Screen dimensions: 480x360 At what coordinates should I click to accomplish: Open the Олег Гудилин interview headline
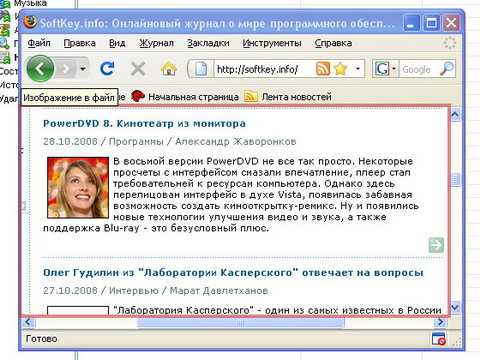pyautogui.click(x=233, y=272)
